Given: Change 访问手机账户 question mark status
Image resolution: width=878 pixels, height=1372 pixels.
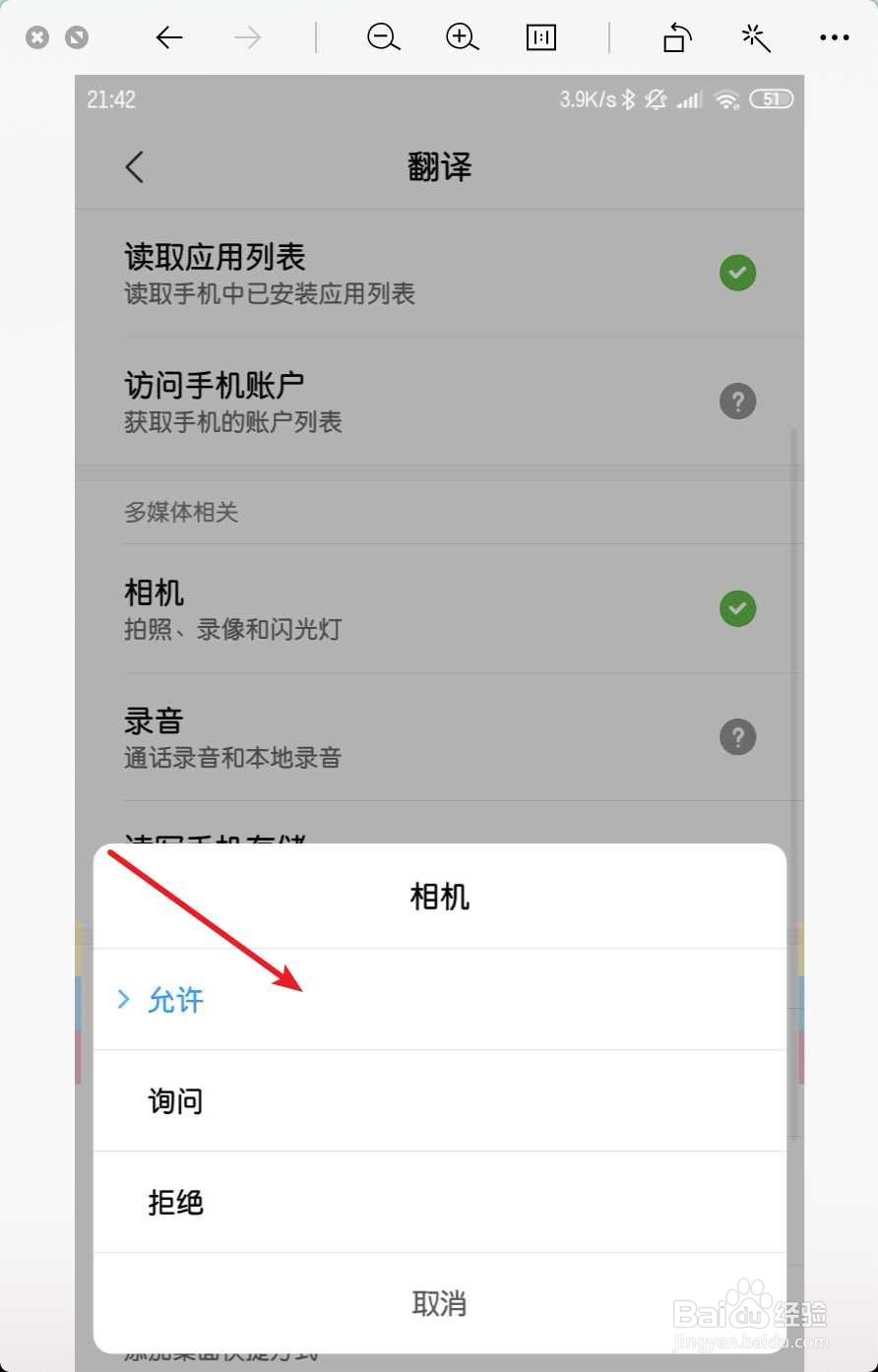Looking at the screenshot, I should 737,402.
